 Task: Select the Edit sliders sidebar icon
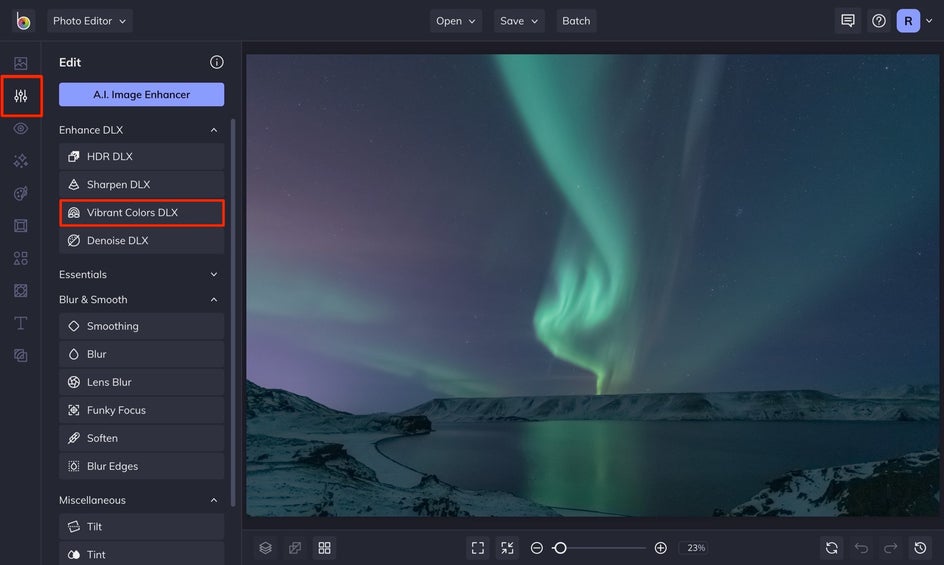pyautogui.click(x=20, y=96)
